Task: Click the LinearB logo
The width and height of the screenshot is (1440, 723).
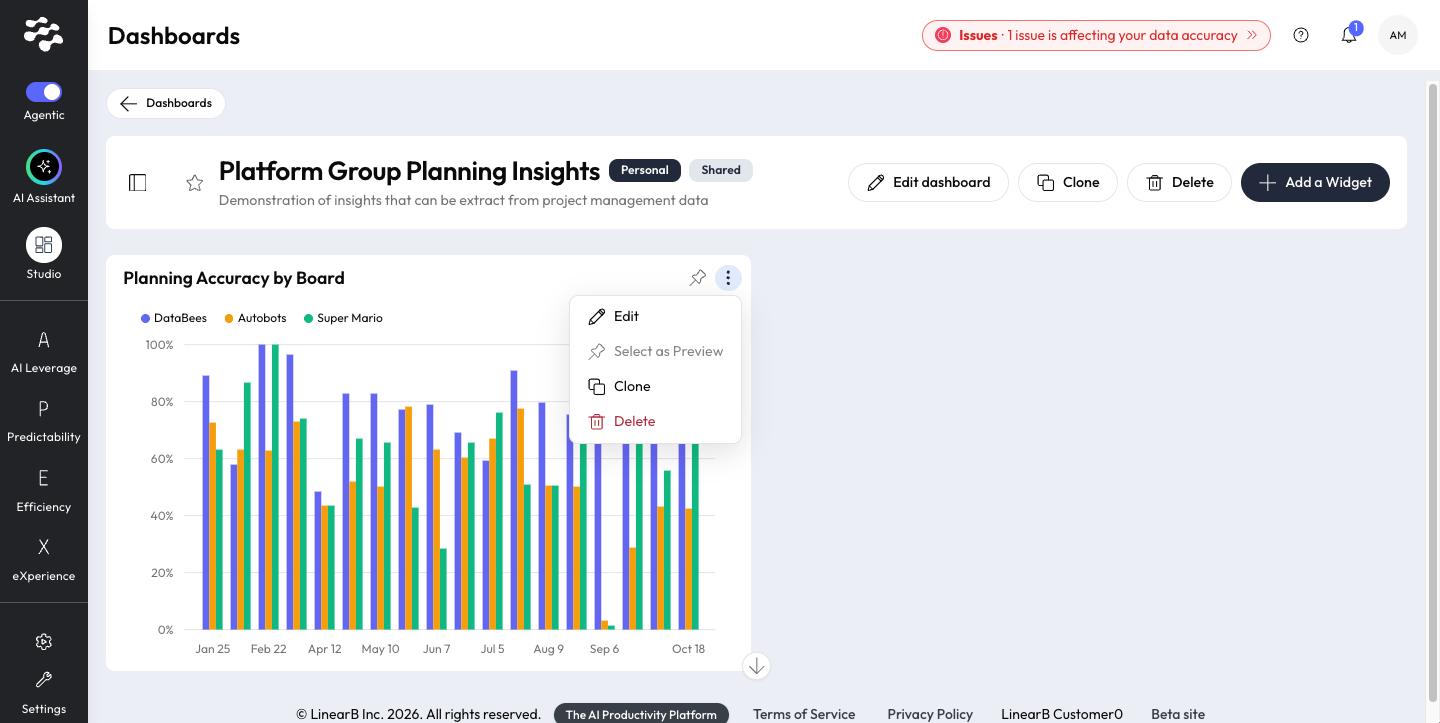Action: (44, 34)
